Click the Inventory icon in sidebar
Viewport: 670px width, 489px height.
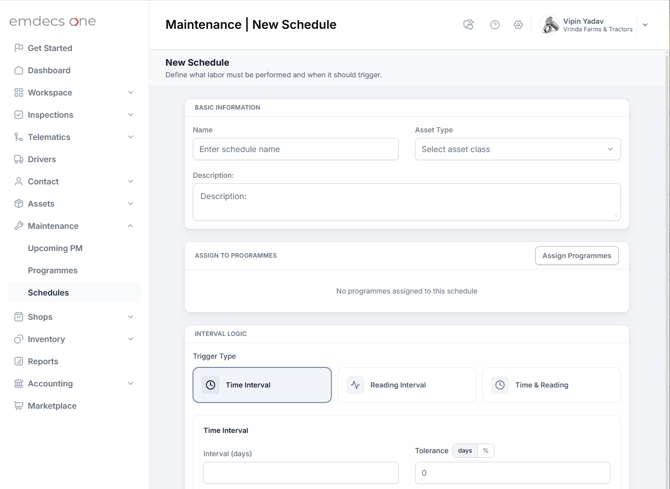pos(18,339)
